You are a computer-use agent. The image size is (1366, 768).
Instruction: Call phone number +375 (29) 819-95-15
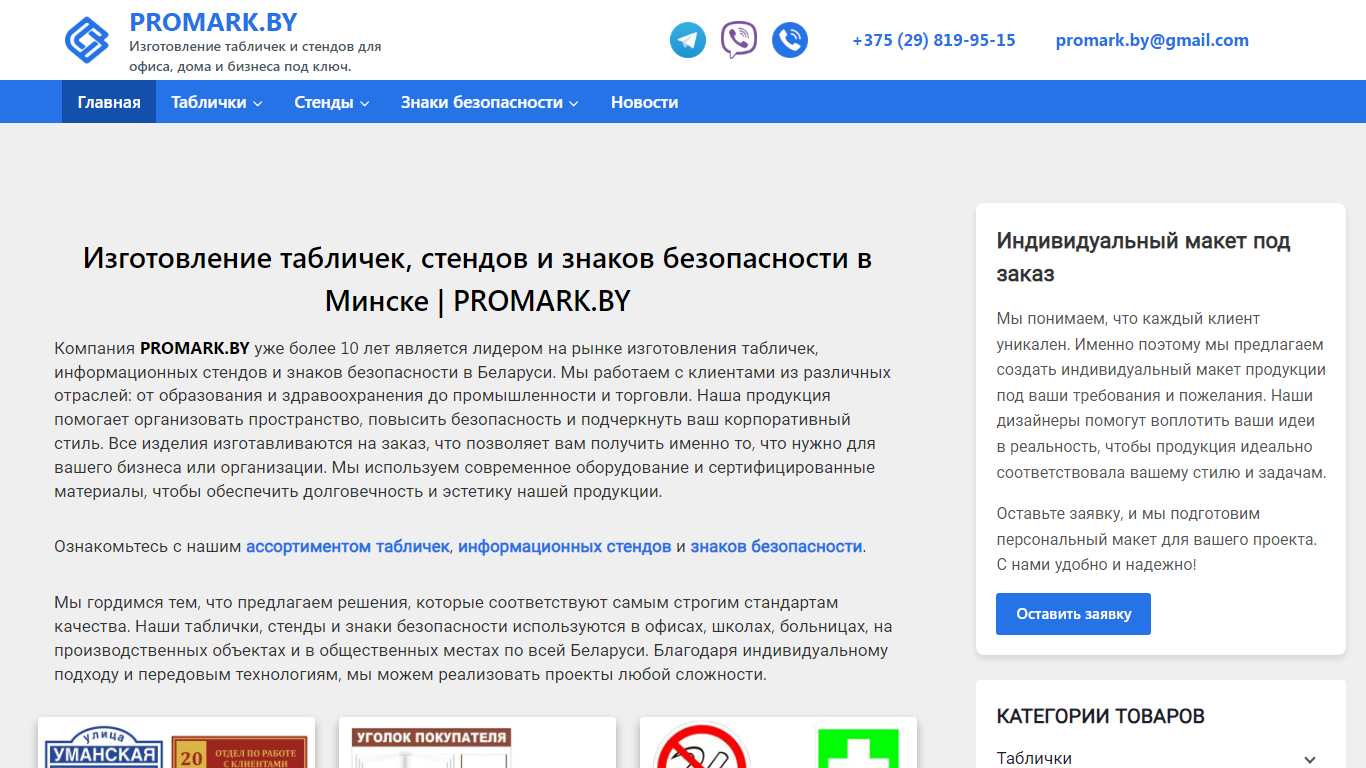934,40
